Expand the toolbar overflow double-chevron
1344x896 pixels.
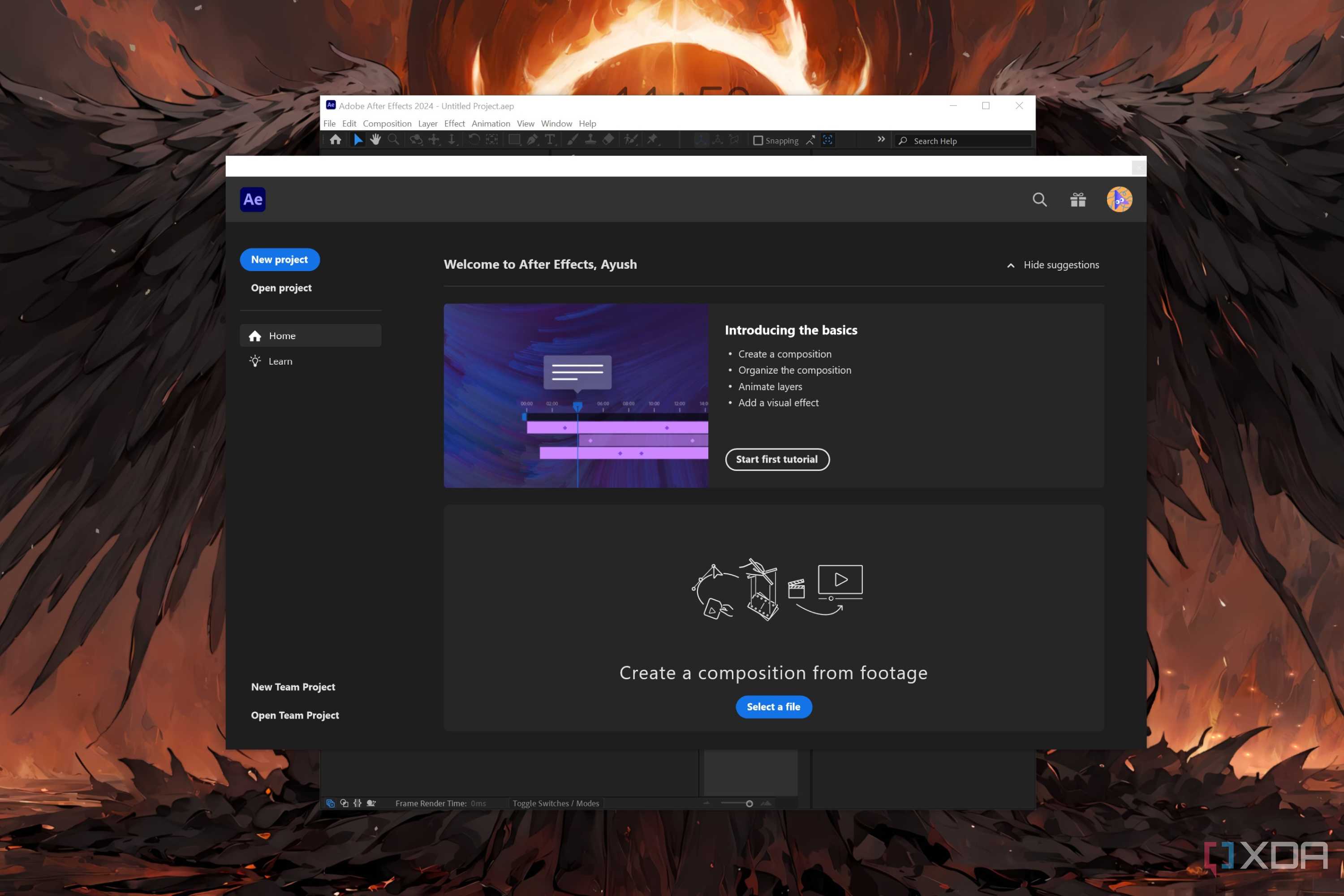881,139
